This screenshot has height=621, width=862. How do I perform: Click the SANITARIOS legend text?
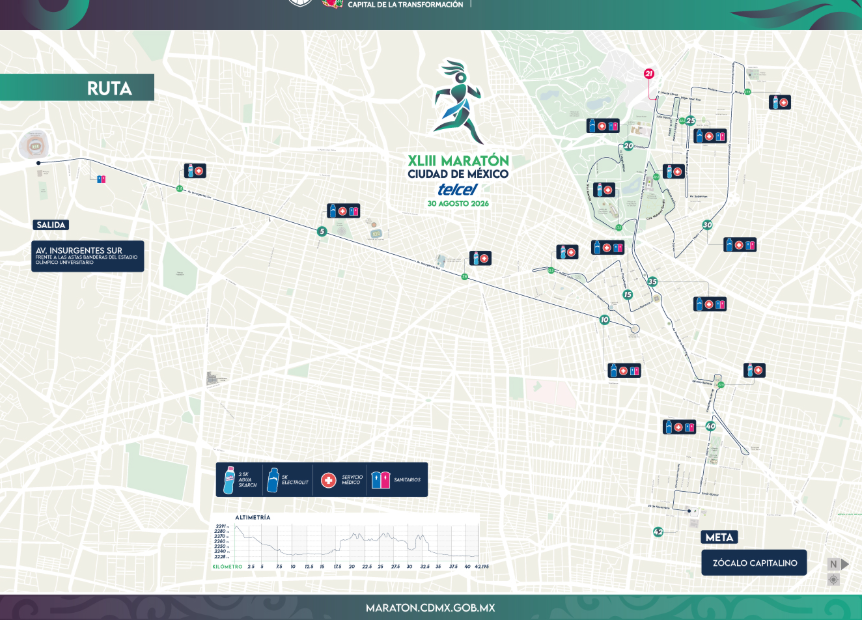click(x=407, y=480)
